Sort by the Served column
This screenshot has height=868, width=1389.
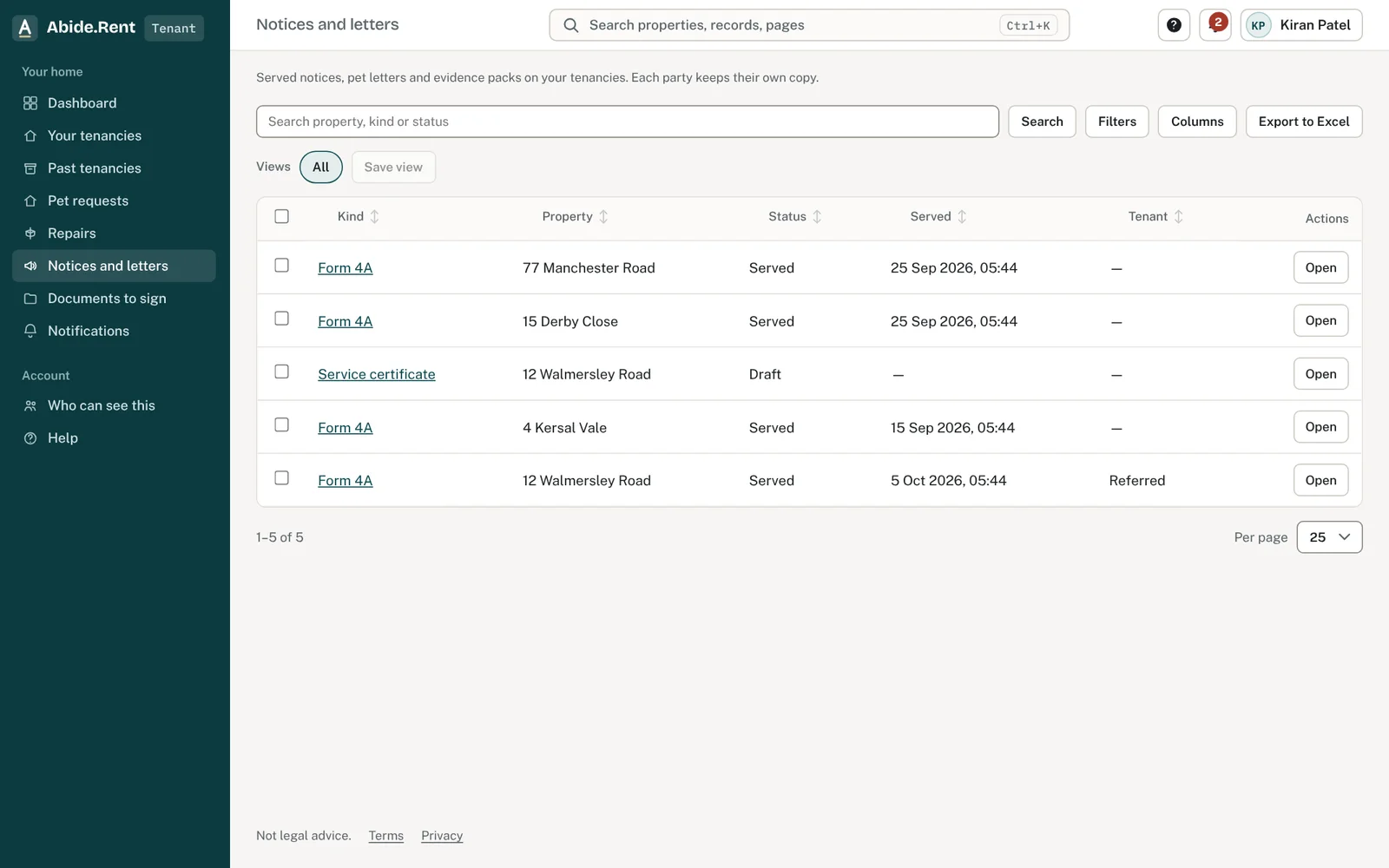[938, 216]
